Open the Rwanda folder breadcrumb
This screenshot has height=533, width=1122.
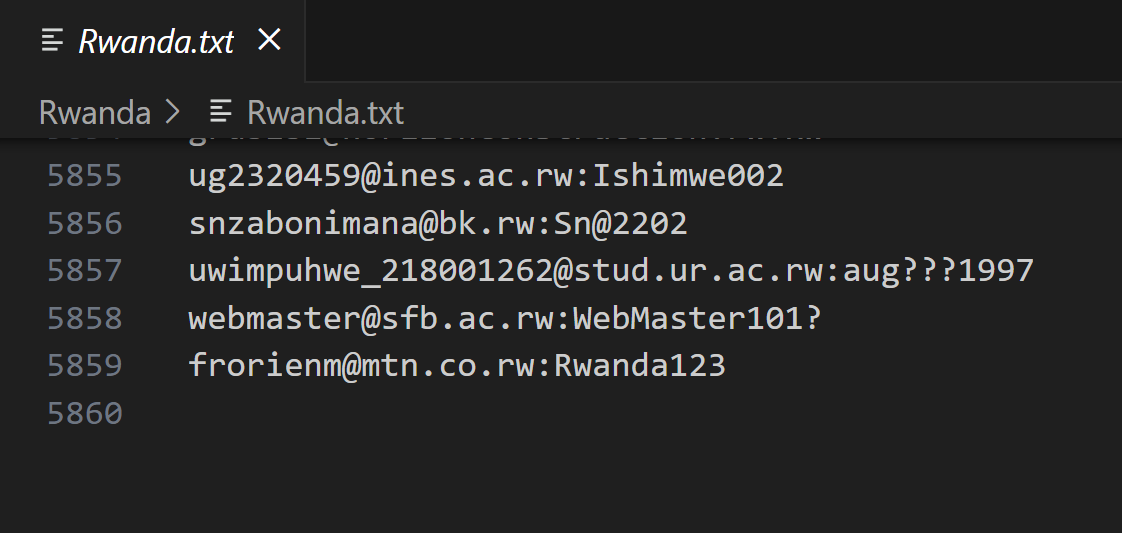click(94, 112)
